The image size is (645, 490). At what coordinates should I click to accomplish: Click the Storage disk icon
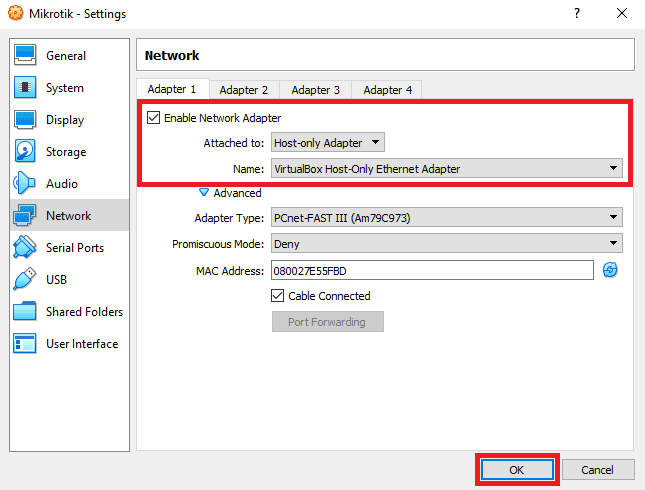point(25,151)
